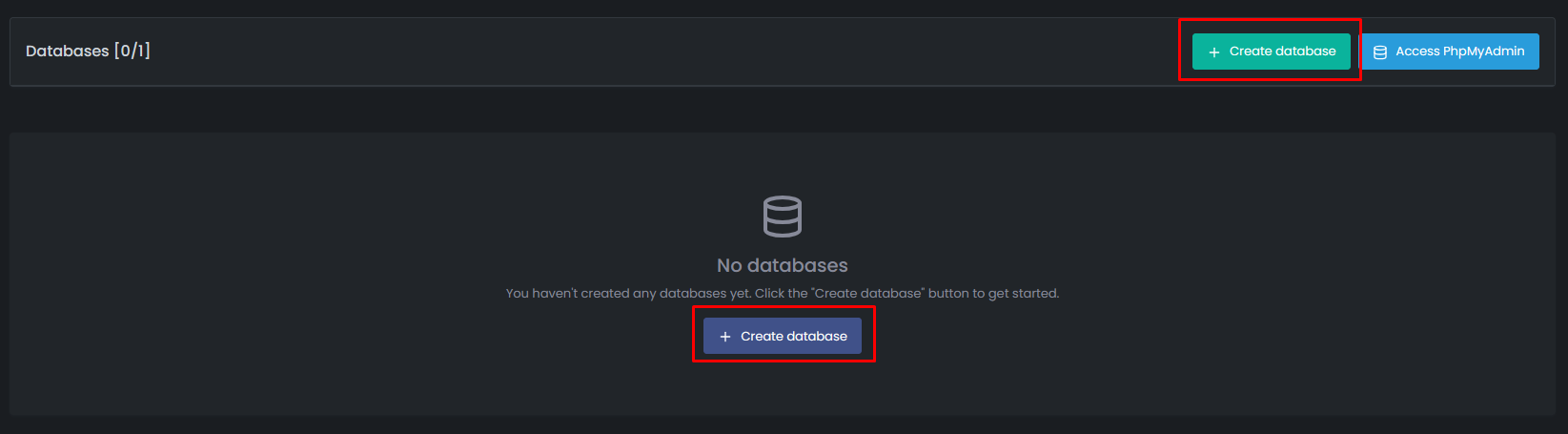The height and width of the screenshot is (434, 1568).
Task: Click the "Access PhpMyAdmin" text on blue button
Action: coord(1459,52)
